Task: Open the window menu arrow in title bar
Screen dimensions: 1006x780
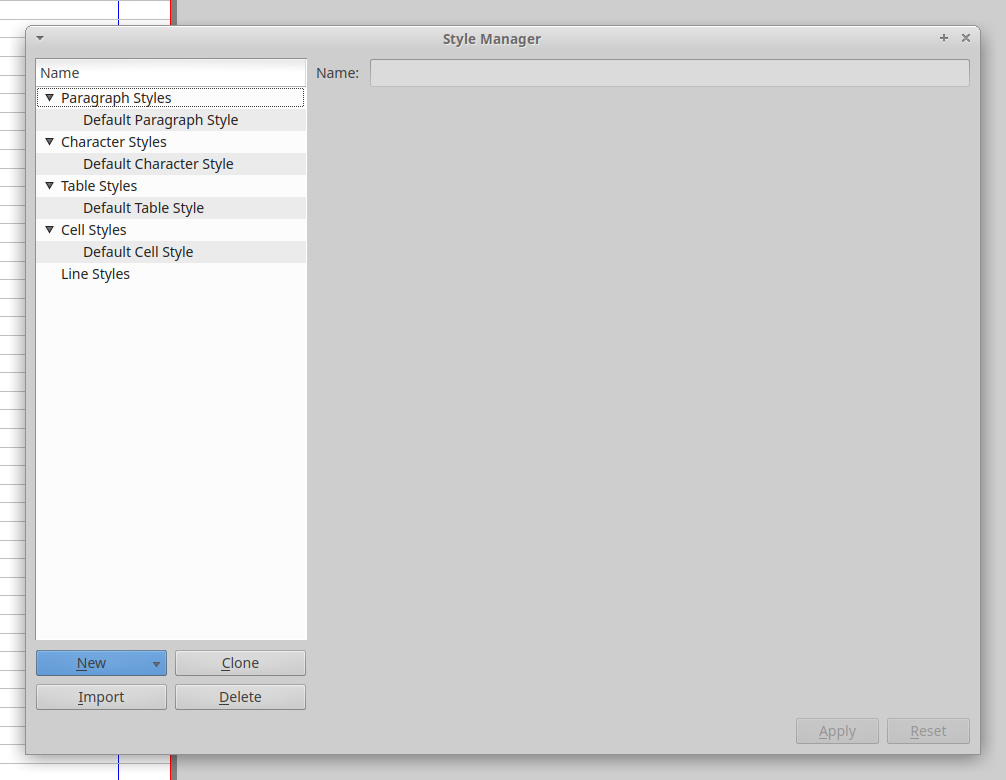Action: (40, 38)
